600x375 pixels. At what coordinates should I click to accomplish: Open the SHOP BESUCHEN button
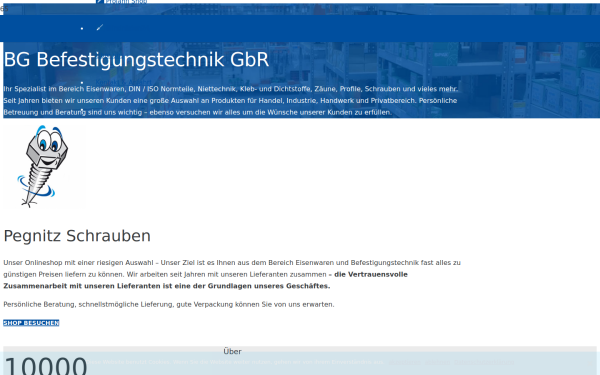click(31, 323)
